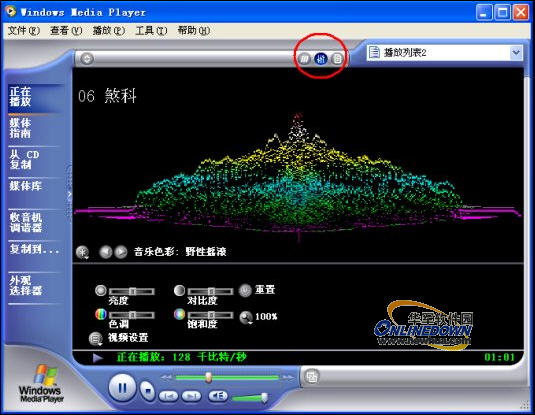Mute the audio with the speaker button

click(x=218, y=396)
